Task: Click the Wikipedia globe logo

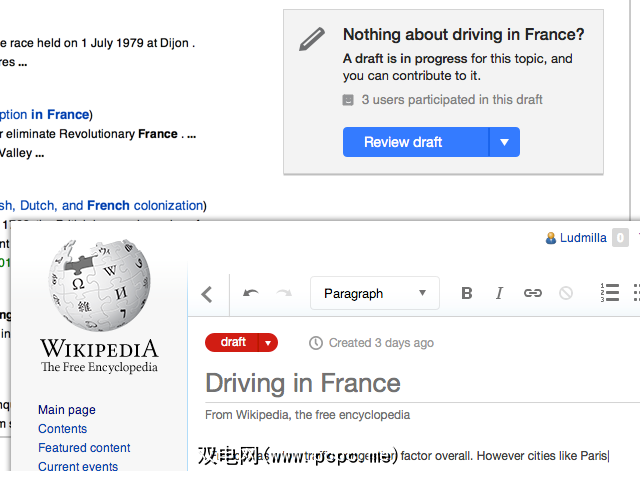Action: tap(98, 286)
